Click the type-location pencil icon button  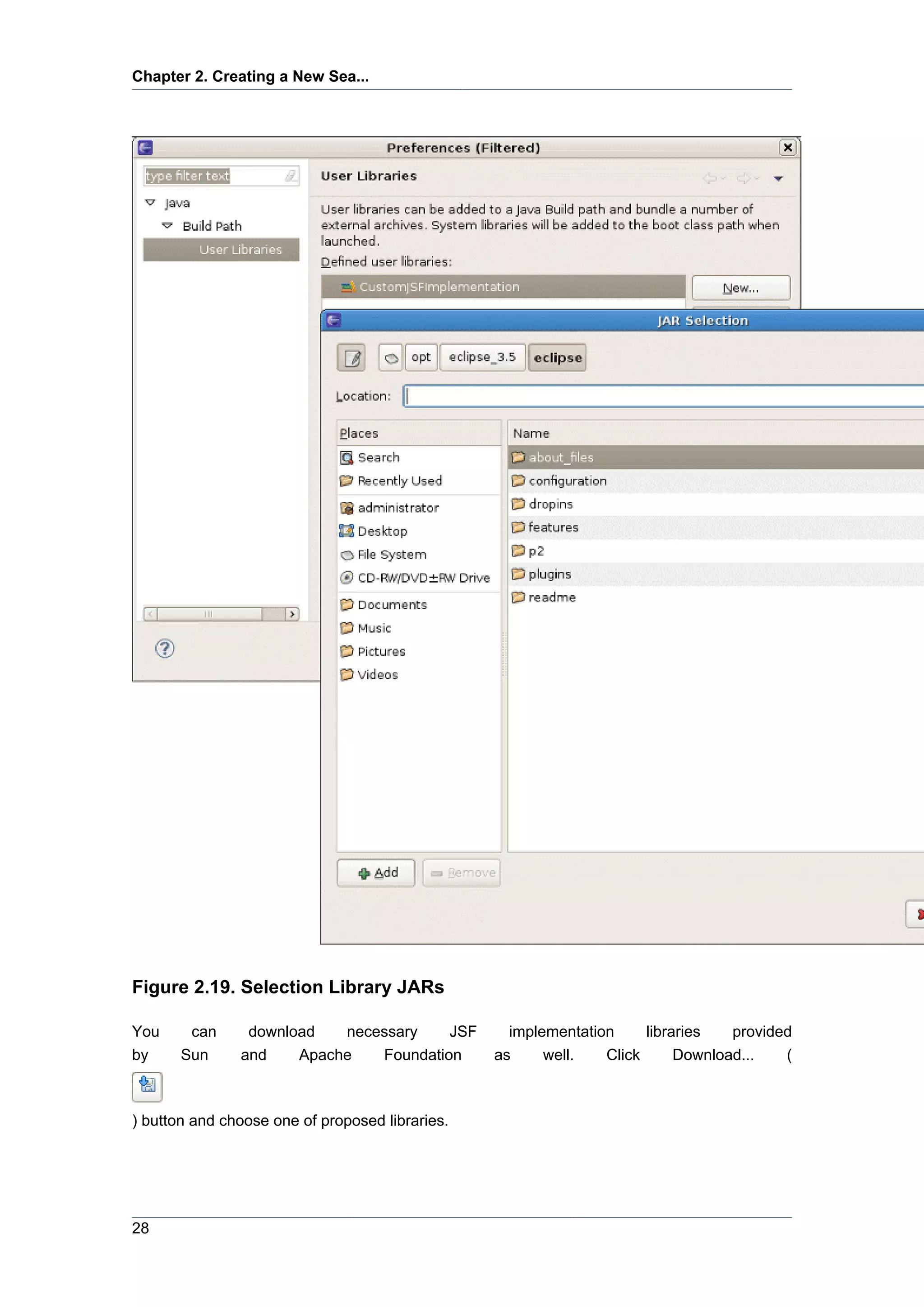351,357
